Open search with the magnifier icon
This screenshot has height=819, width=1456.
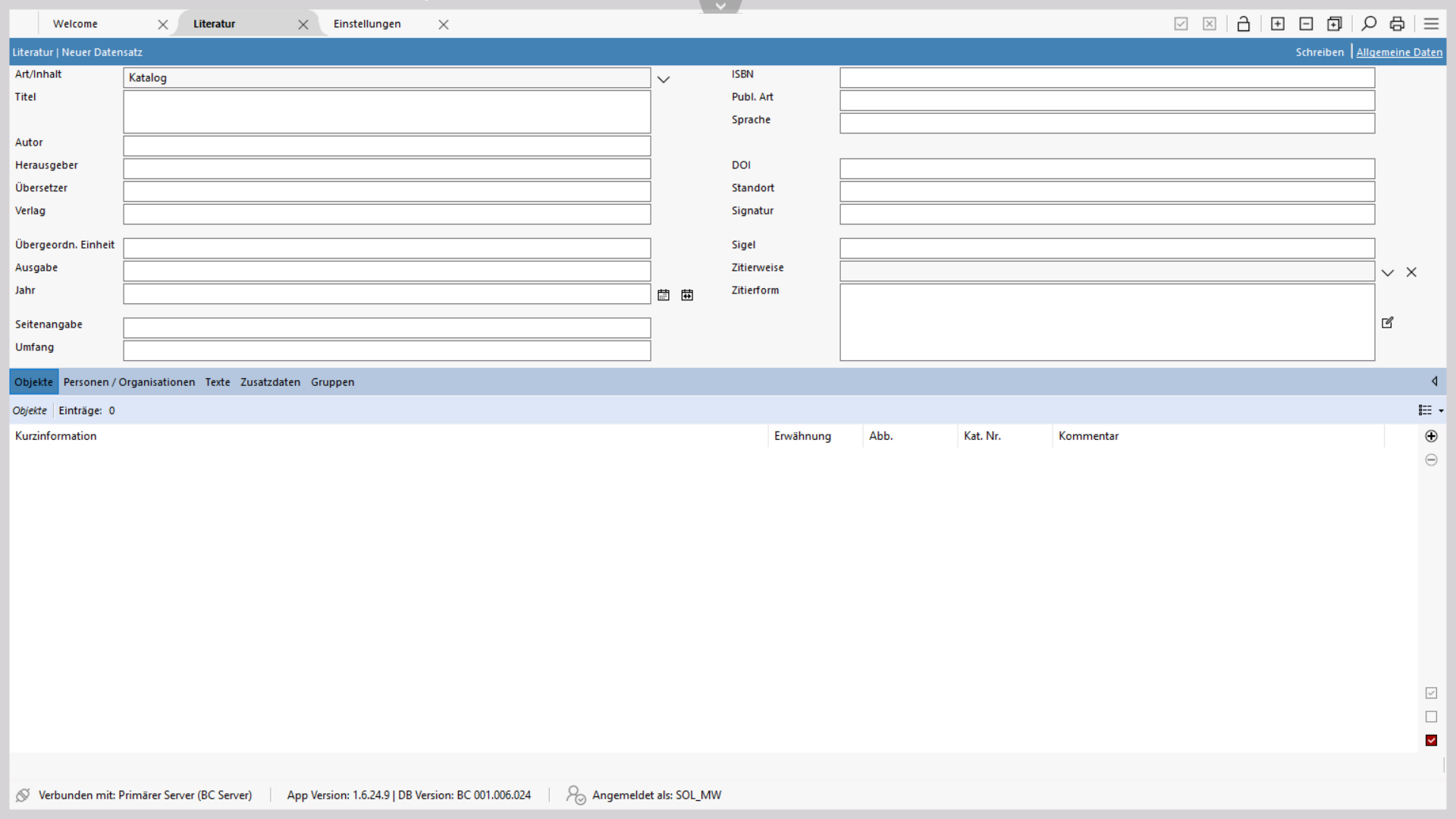(1369, 24)
